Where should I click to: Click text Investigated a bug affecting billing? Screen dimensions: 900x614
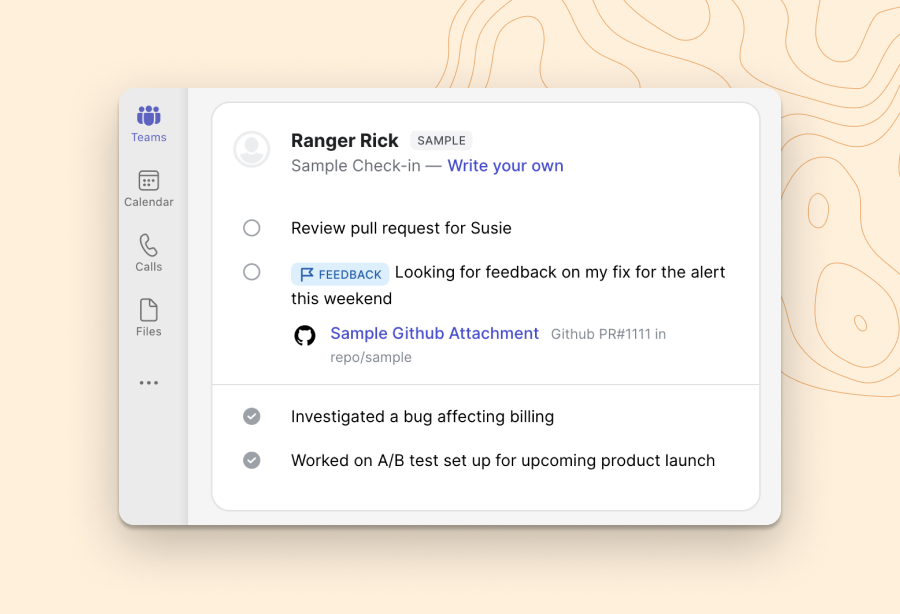pyautogui.click(x=422, y=417)
